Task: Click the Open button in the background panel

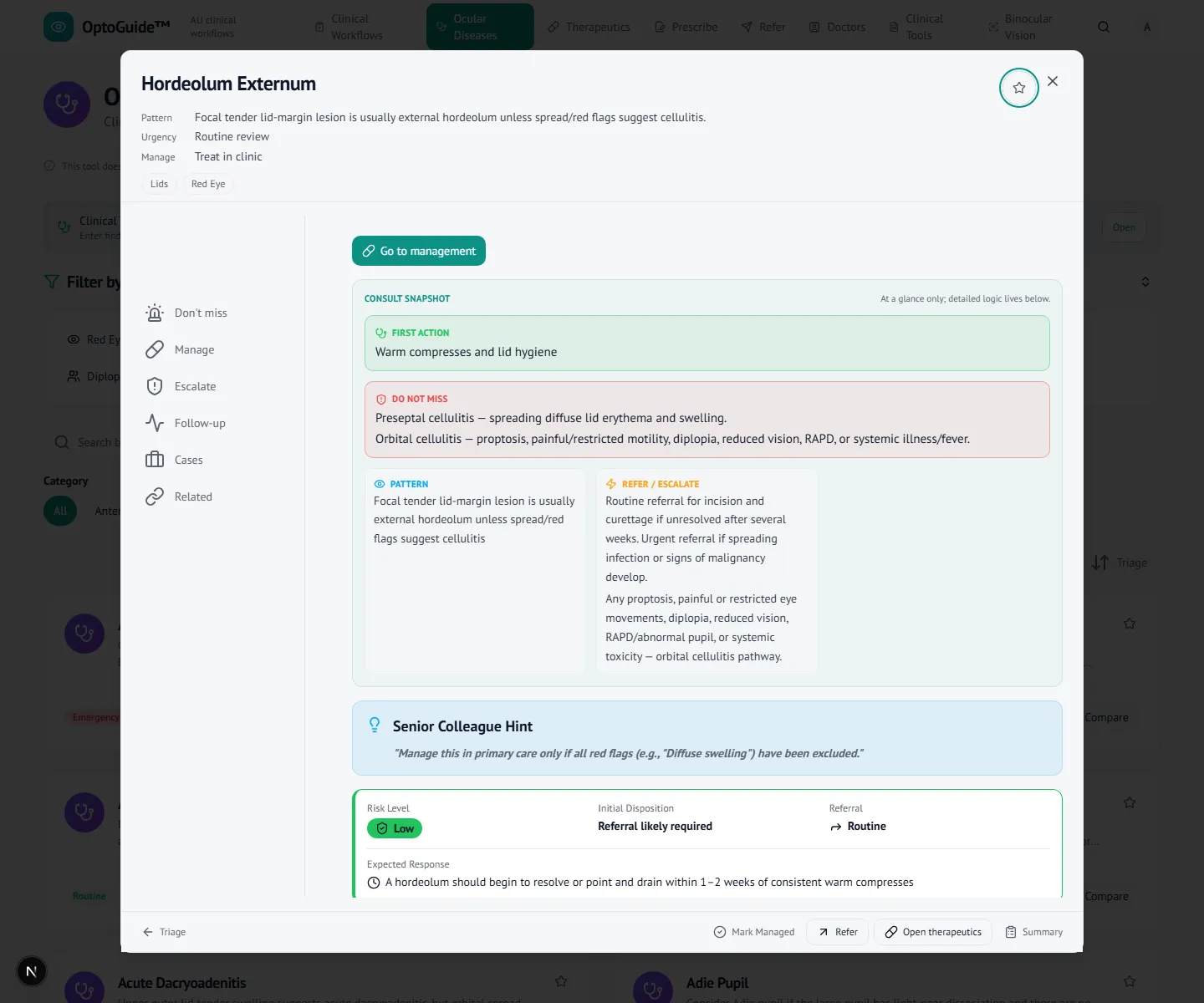Action: pos(1124,227)
